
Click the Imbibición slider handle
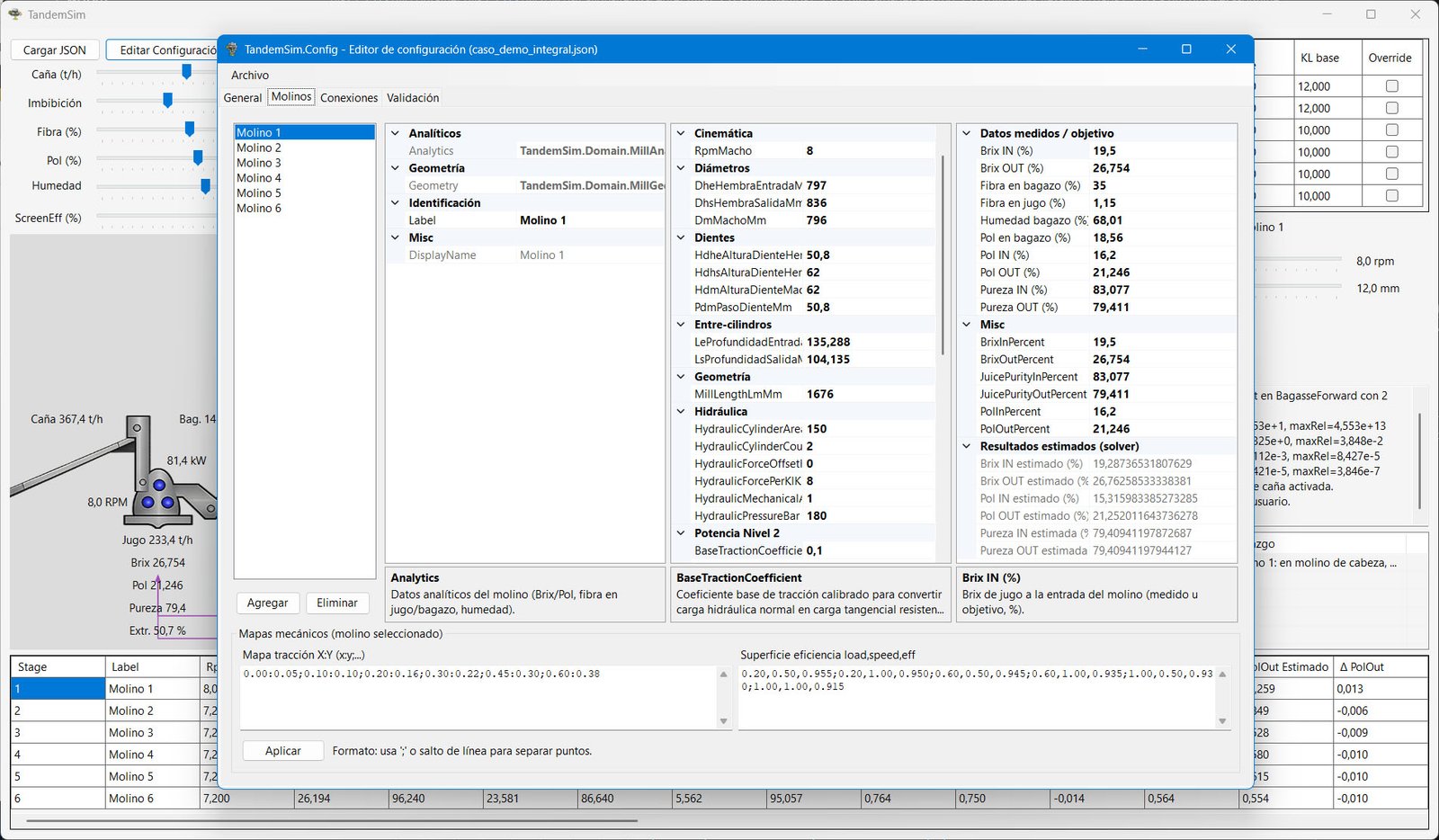tap(167, 101)
